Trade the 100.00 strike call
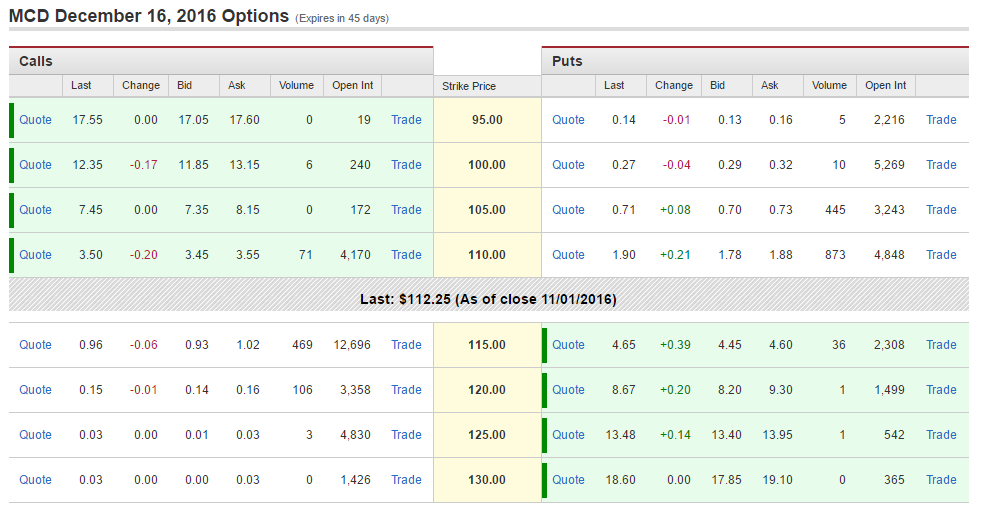 coord(406,165)
